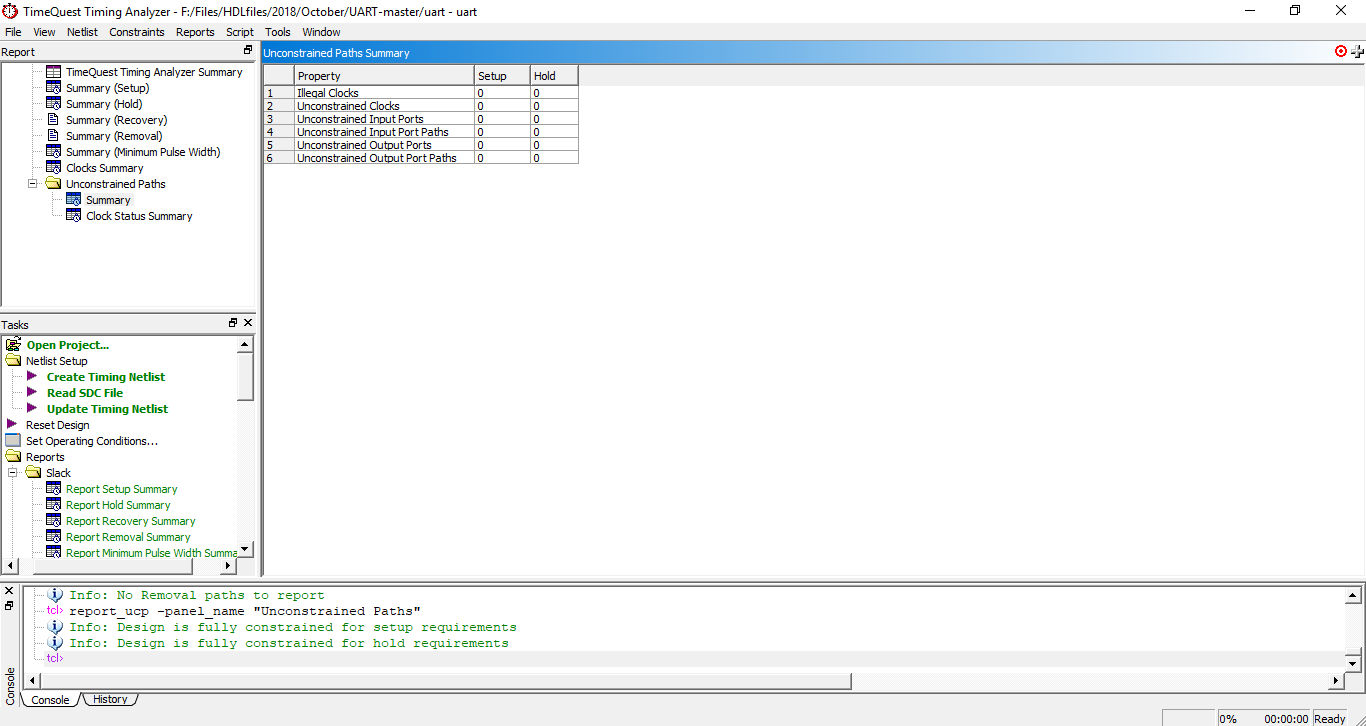Image resolution: width=1366 pixels, height=726 pixels.
Task: Click the Summary (Setup) report icon
Action: (x=54, y=88)
